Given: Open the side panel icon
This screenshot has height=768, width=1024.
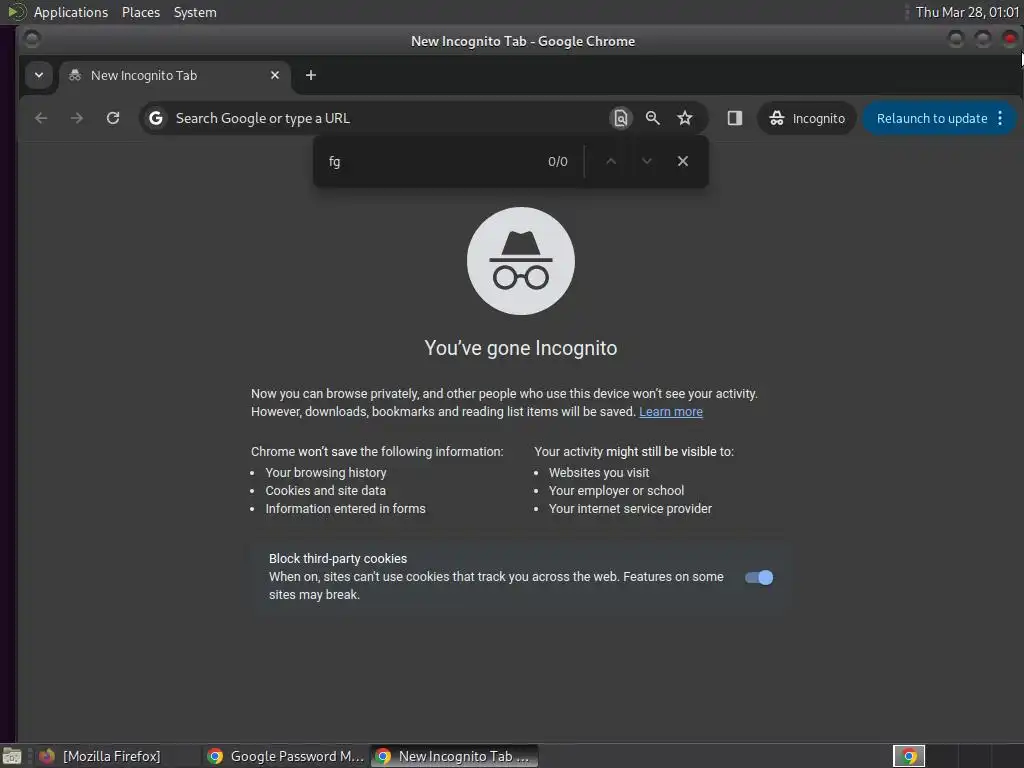Looking at the screenshot, I should pyautogui.click(x=735, y=118).
